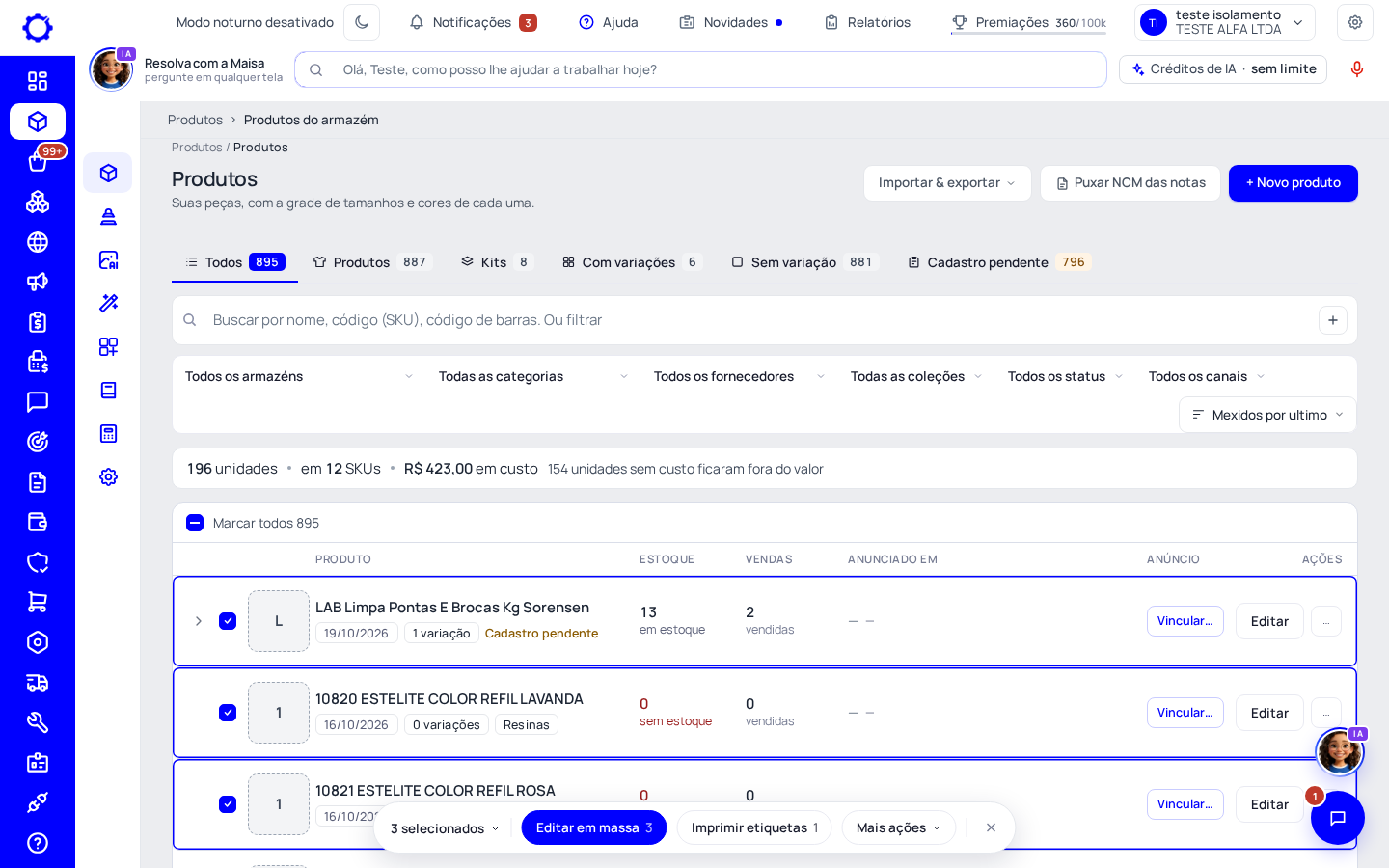The height and width of the screenshot is (868, 1389).
Task: Switch to the Com variações tab
Action: coord(632,262)
